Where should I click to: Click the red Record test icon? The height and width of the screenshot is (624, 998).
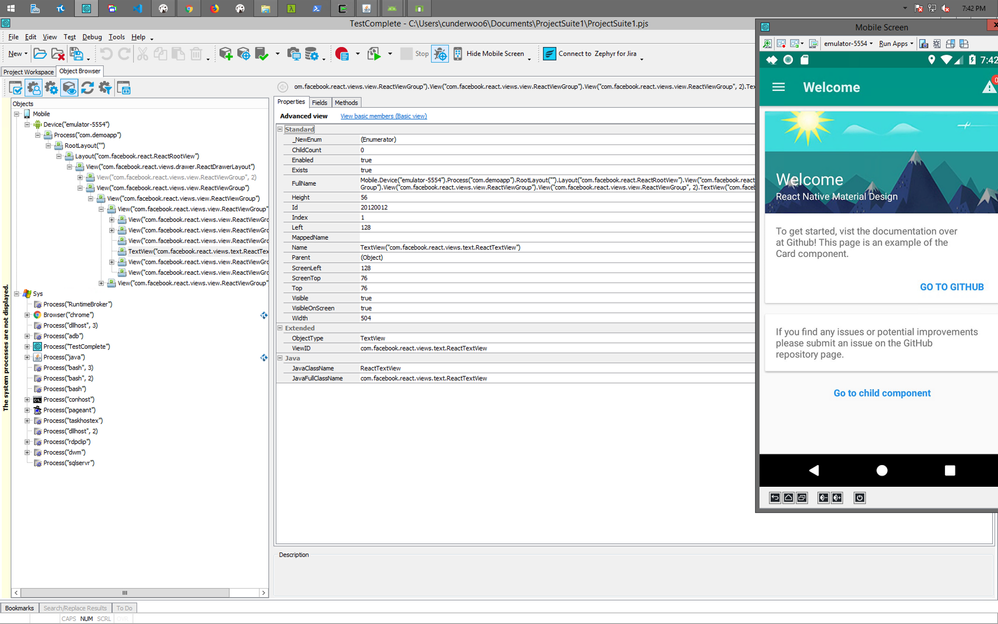[x=342, y=54]
